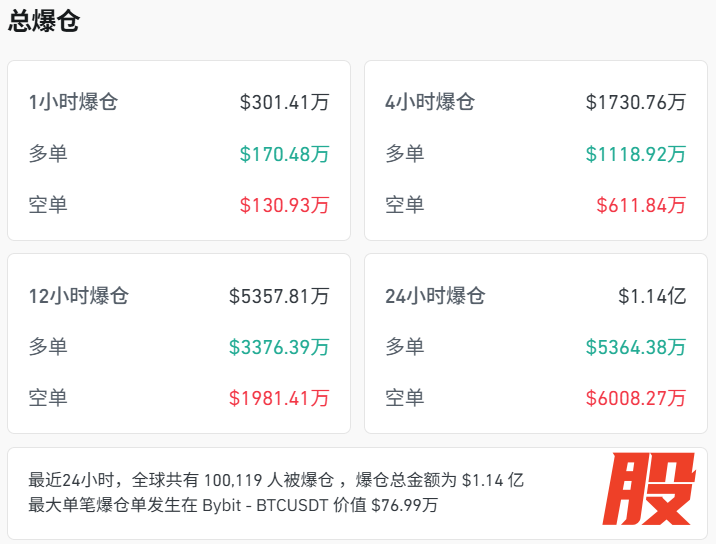Click the $1730.76万 four-hour total
Viewport: 716px width, 544px height.
(x=636, y=102)
